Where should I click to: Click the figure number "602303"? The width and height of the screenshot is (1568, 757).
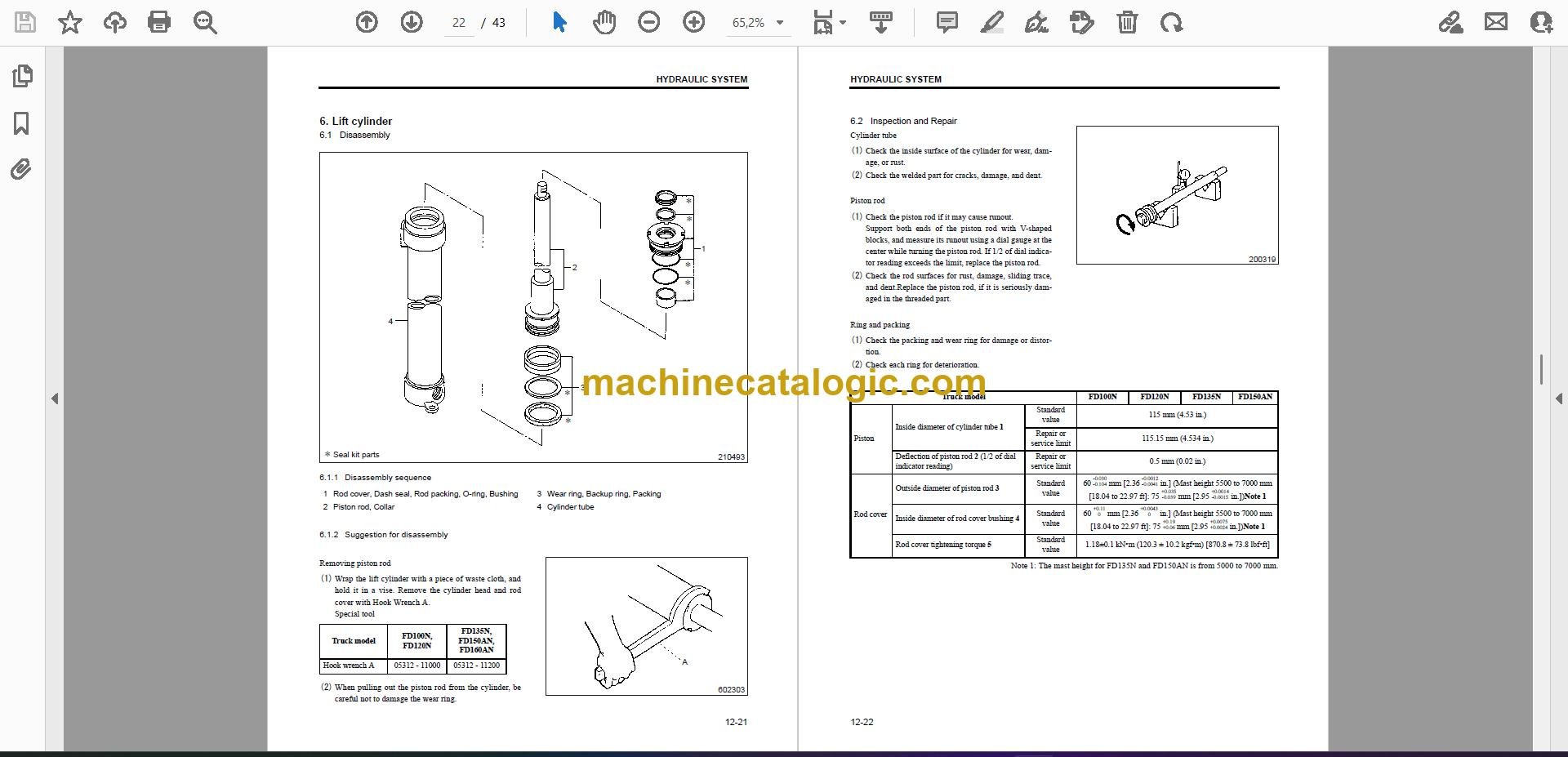(x=731, y=690)
